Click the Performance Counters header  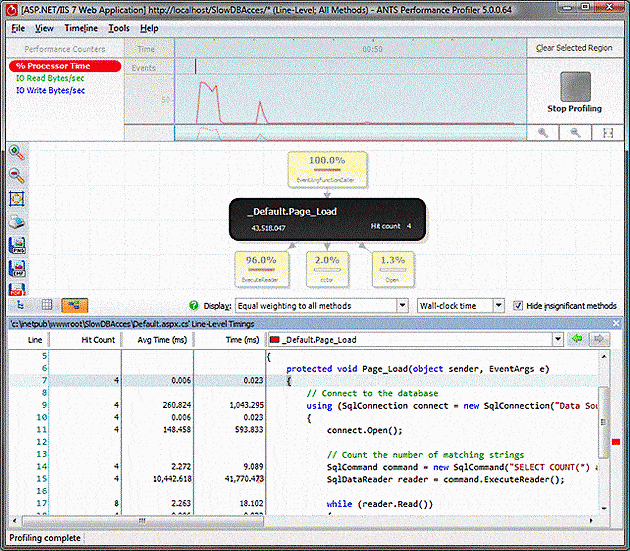(x=65, y=49)
